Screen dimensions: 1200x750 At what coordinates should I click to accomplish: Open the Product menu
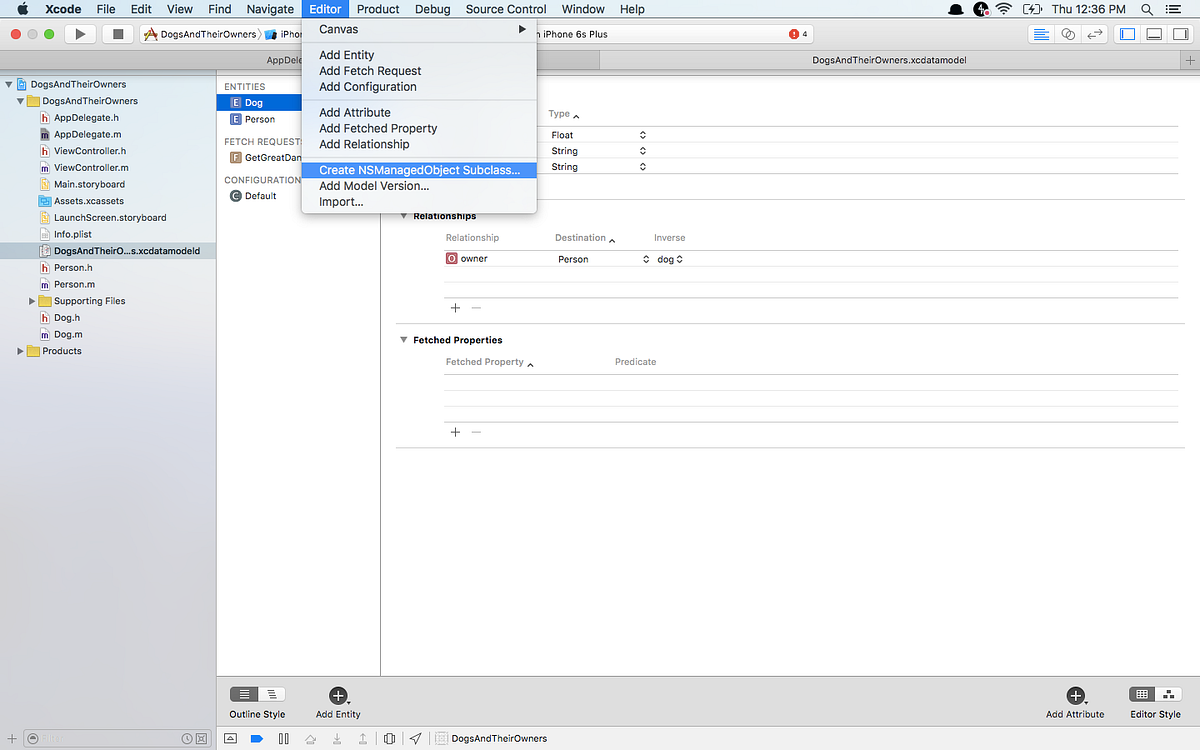(x=378, y=9)
